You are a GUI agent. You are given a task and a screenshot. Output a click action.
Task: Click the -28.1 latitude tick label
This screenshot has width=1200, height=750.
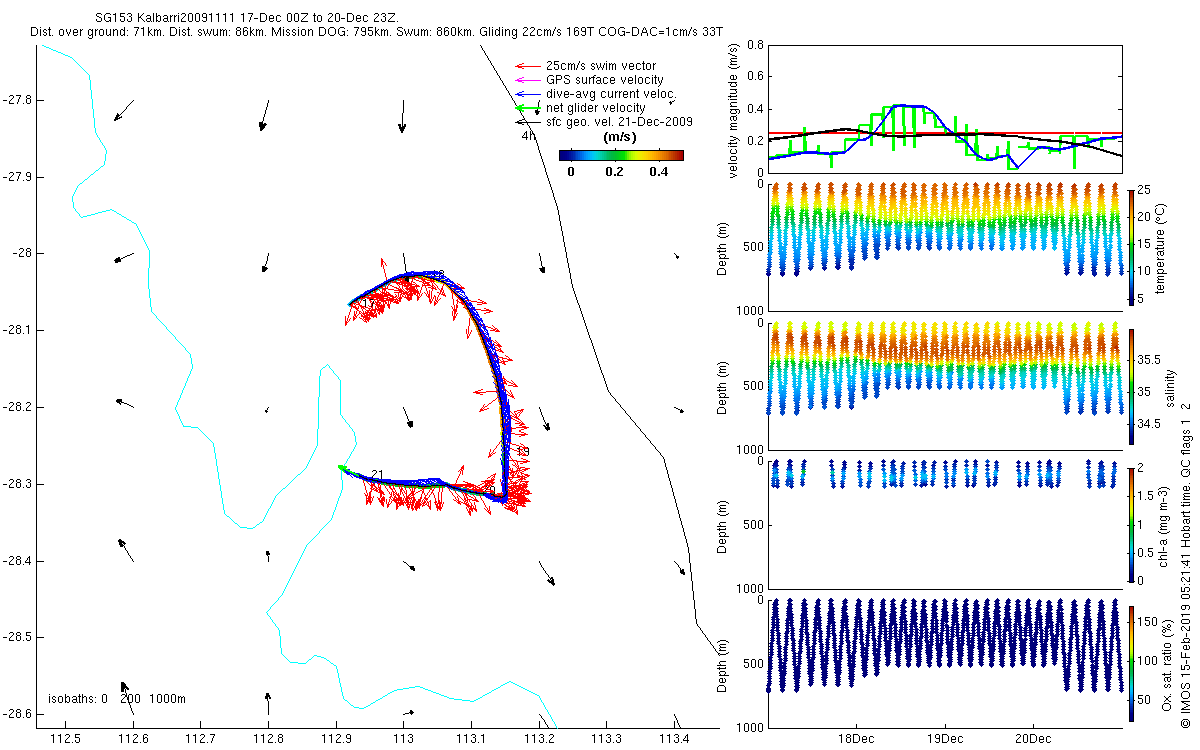coord(17,330)
